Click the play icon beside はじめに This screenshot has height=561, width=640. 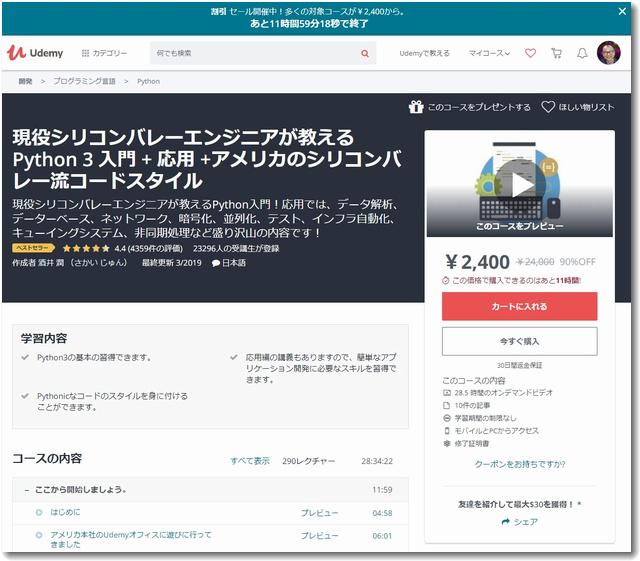pyautogui.click(x=39, y=512)
